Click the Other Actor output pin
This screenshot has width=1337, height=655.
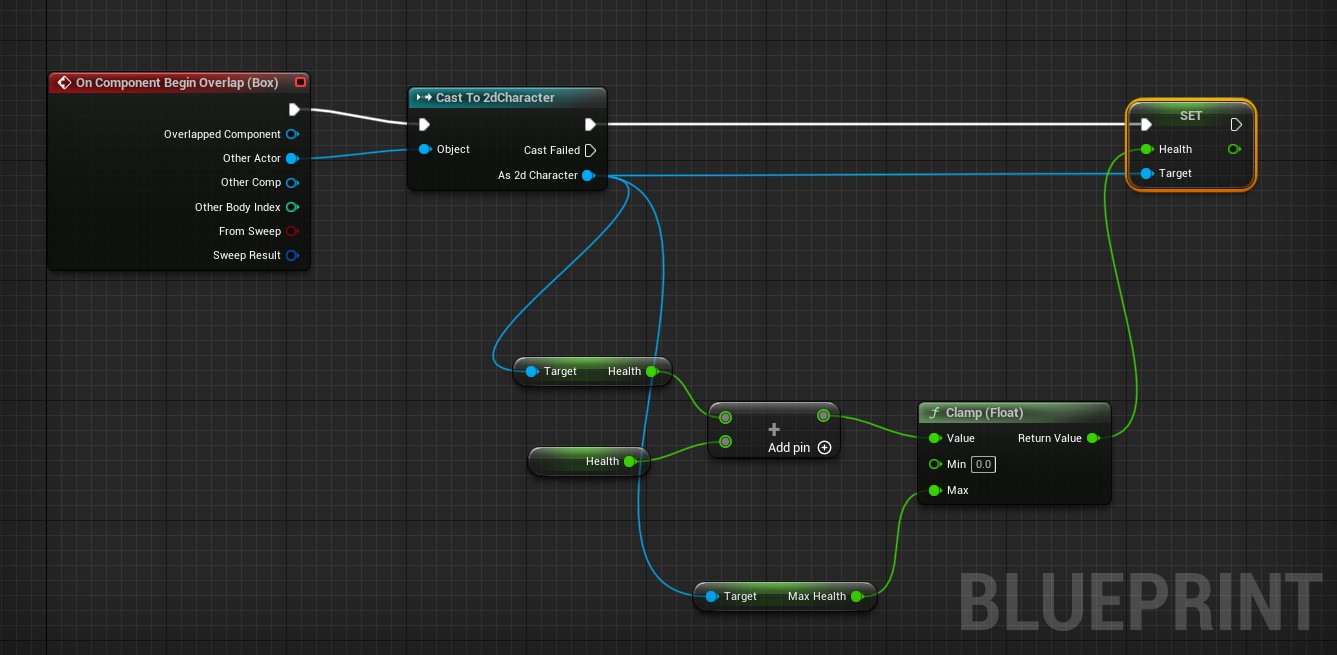click(x=292, y=158)
